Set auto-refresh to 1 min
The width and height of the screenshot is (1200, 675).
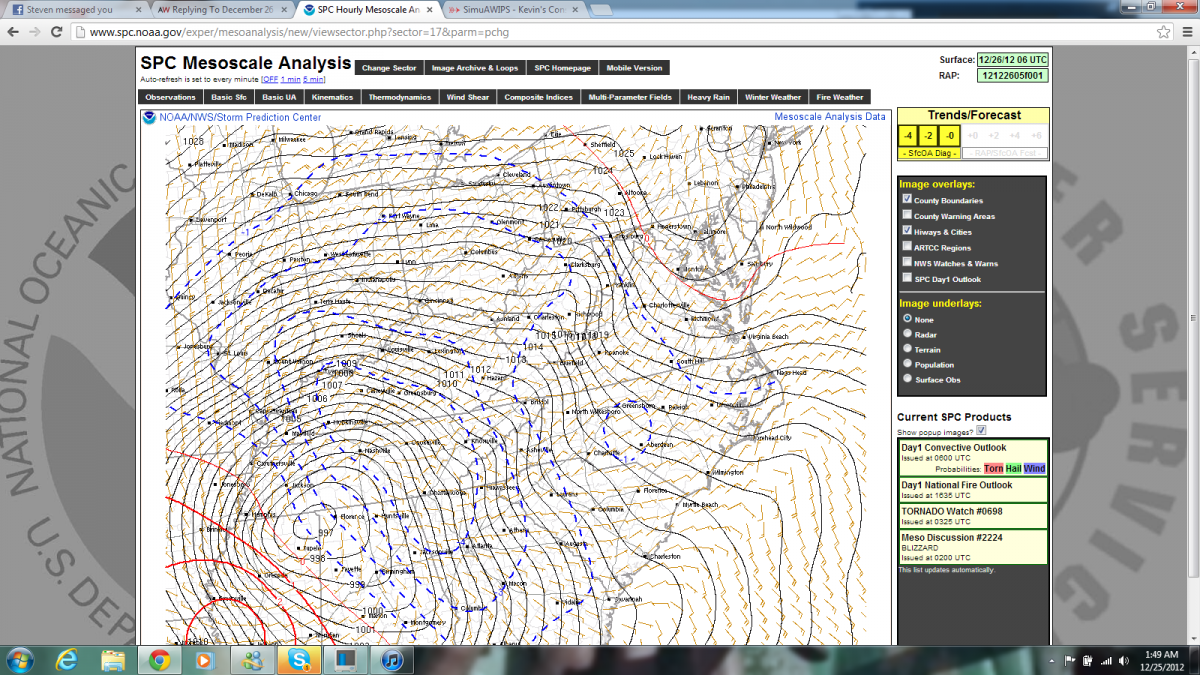(x=289, y=79)
